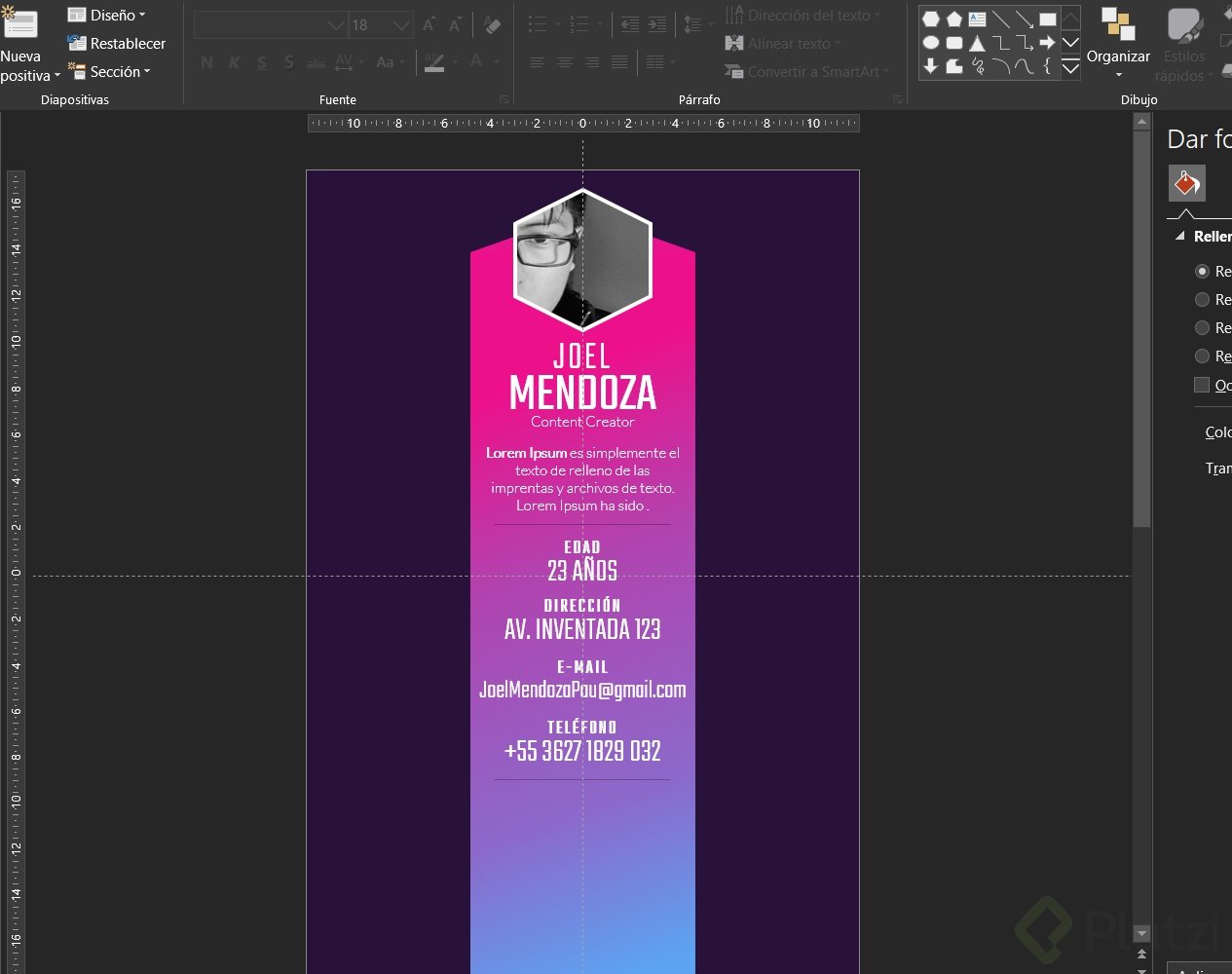The height and width of the screenshot is (974, 1232).
Task: Open the font name combo box
Action: pos(271,25)
